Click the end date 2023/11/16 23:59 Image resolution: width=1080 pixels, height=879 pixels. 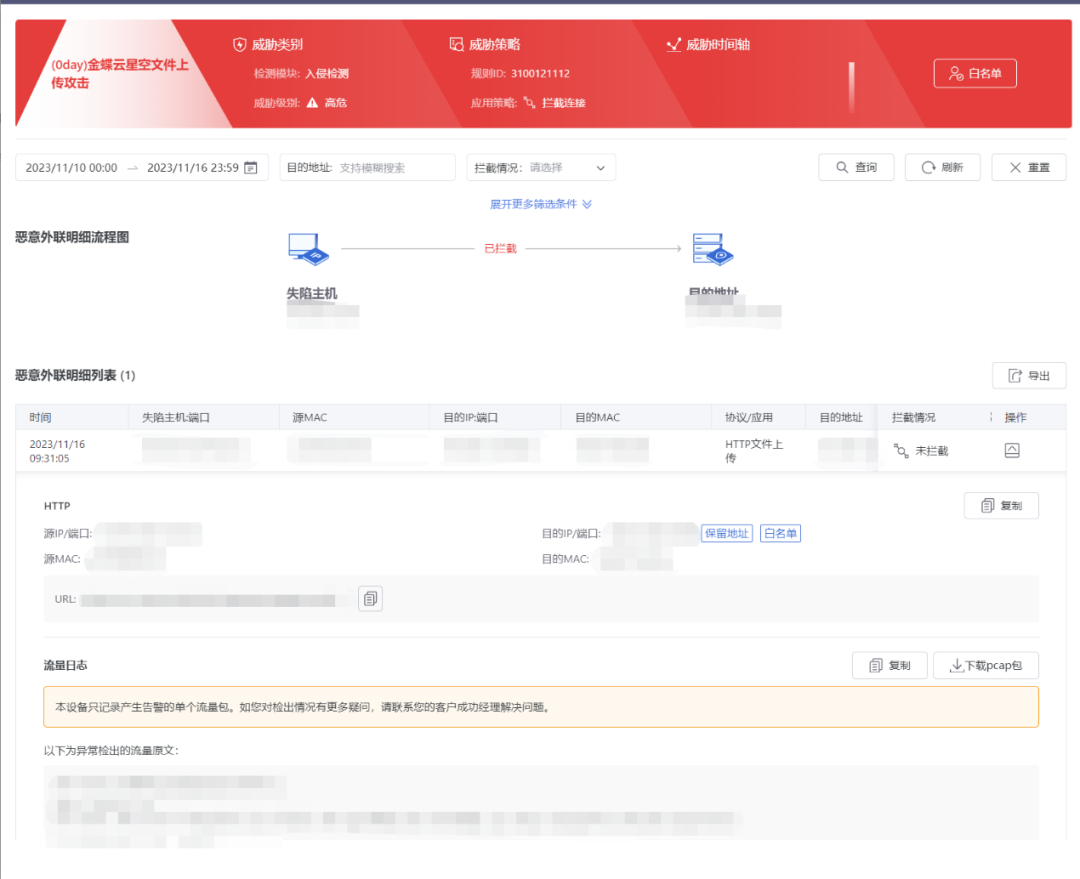(x=193, y=167)
